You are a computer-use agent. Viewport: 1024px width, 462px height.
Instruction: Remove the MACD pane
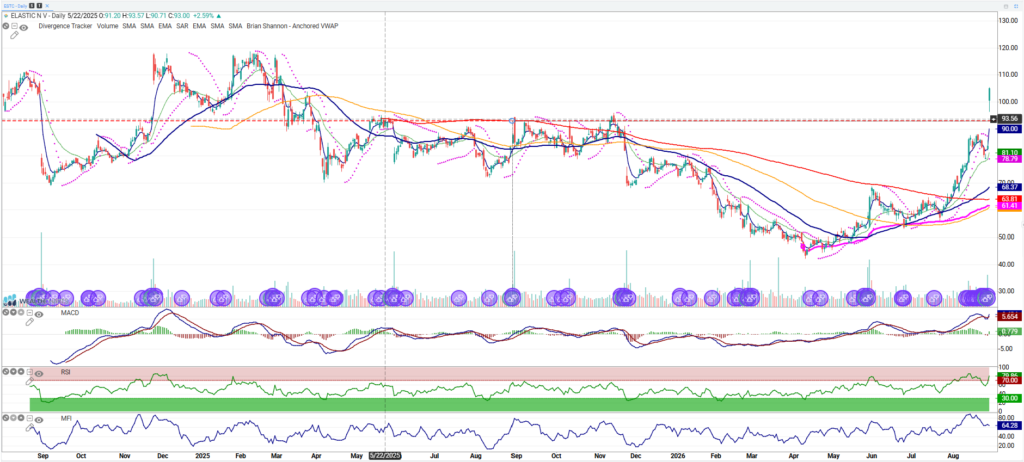point(5,312)
